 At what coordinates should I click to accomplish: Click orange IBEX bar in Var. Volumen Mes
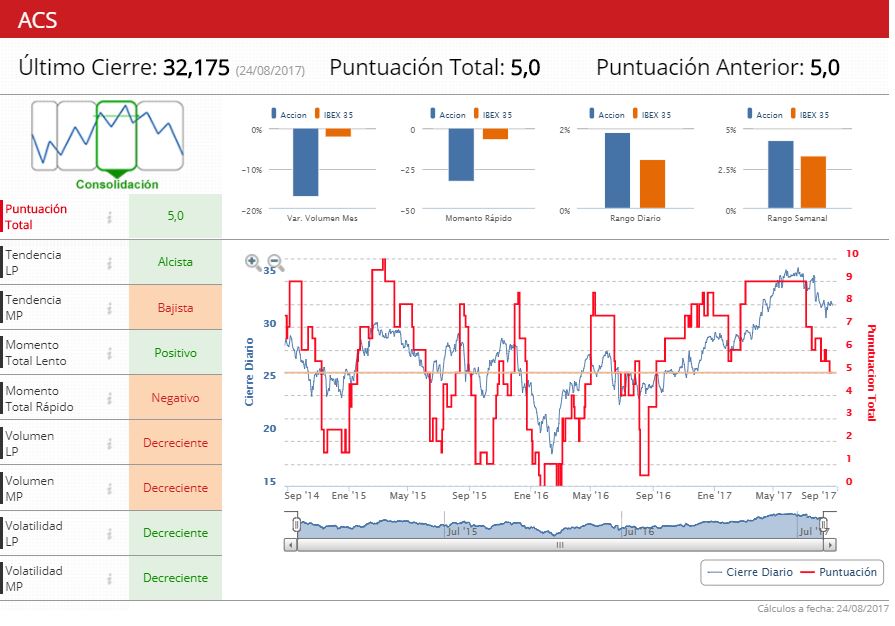coord(338,132)
